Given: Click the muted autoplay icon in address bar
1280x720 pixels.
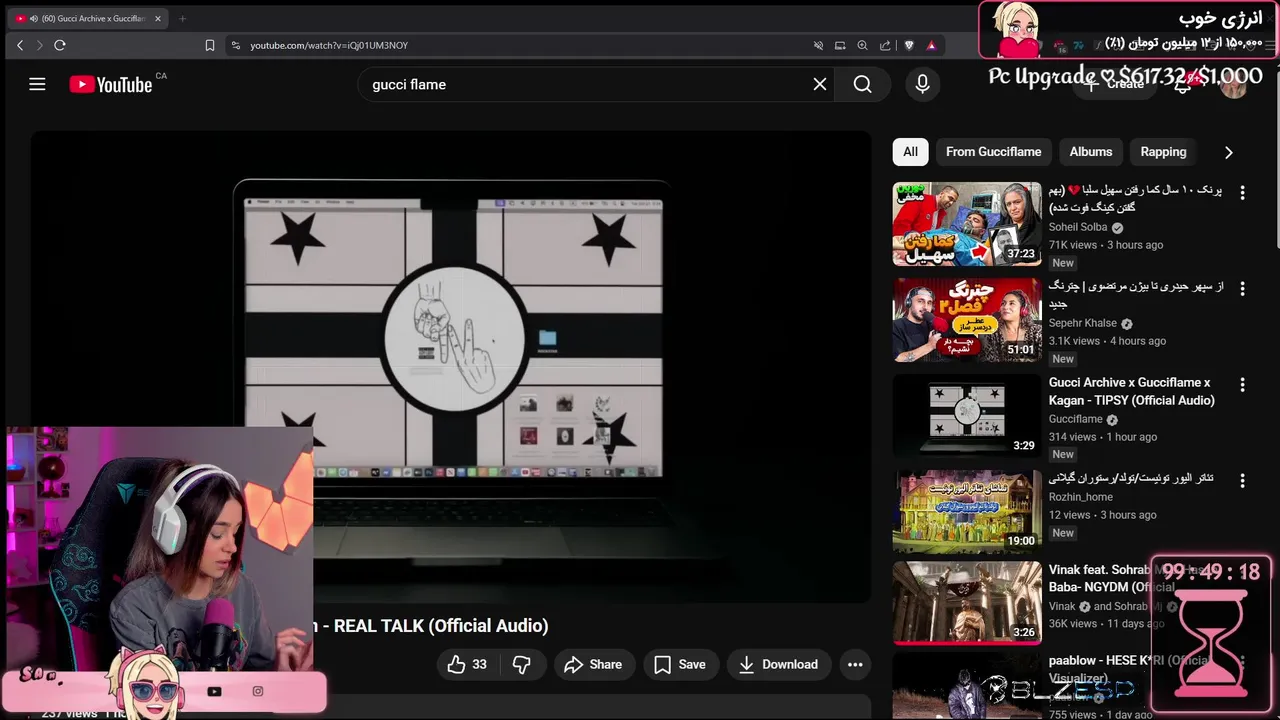Looking at the screenshot, I should pos(818,45).
